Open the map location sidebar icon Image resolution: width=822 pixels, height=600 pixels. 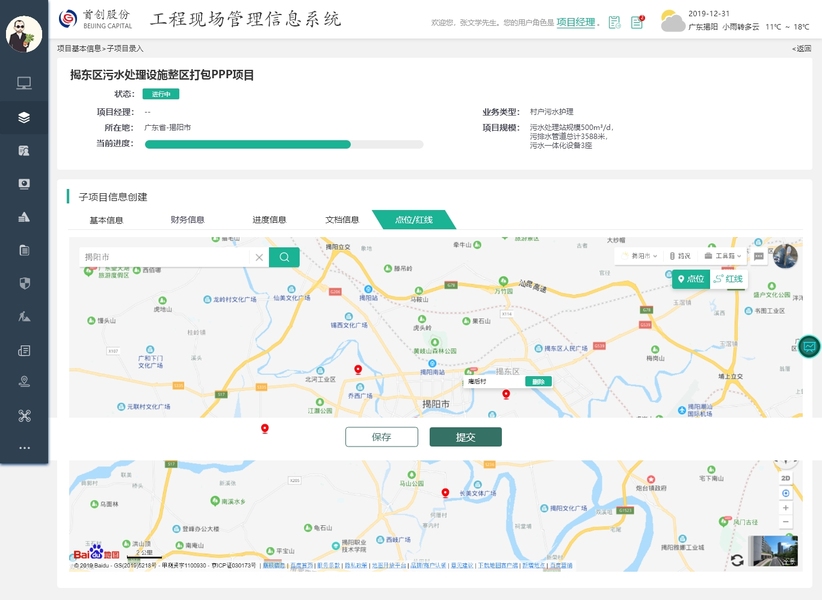coord(24,381)
